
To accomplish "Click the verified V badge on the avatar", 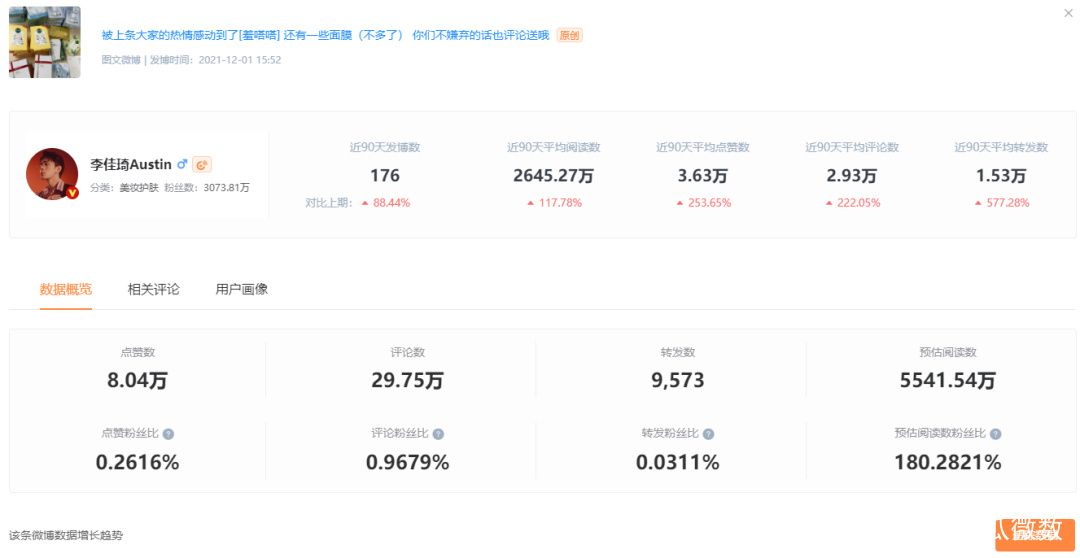I will click(72, 193).
